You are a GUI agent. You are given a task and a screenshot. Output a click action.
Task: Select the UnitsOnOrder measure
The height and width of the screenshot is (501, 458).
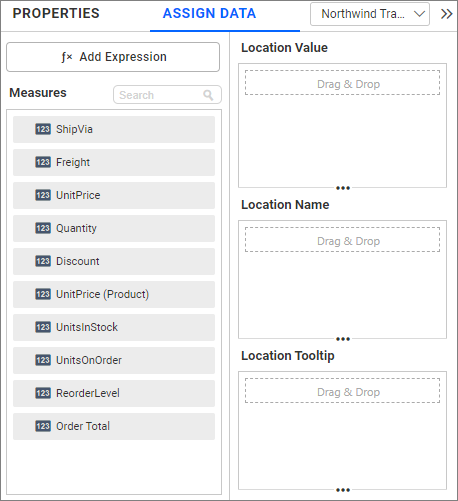click(x=114, y=360)
